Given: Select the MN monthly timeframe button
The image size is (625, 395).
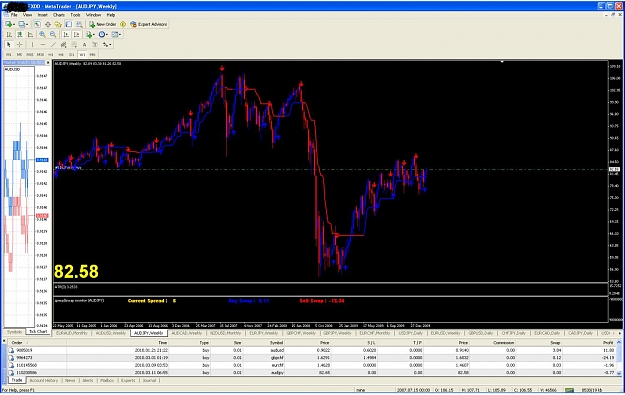Looking at the screenshot, I should point(92,54).
